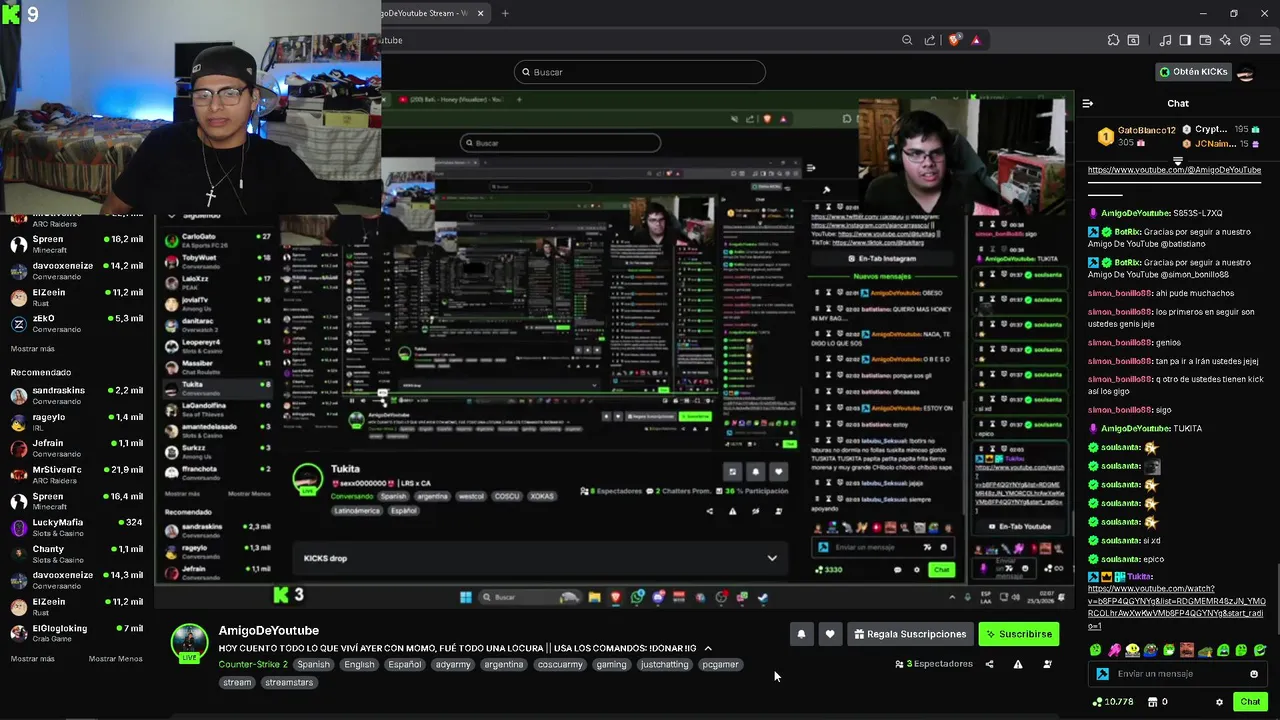Click the bell notification button for AmigoDeYoutube
1280x720 pixels.
point(801,634)
